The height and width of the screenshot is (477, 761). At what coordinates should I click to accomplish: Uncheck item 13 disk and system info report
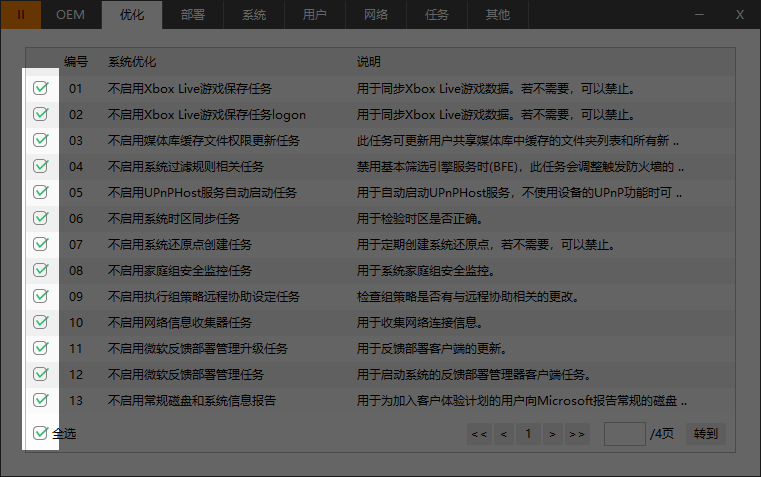(x=41, y=400)
